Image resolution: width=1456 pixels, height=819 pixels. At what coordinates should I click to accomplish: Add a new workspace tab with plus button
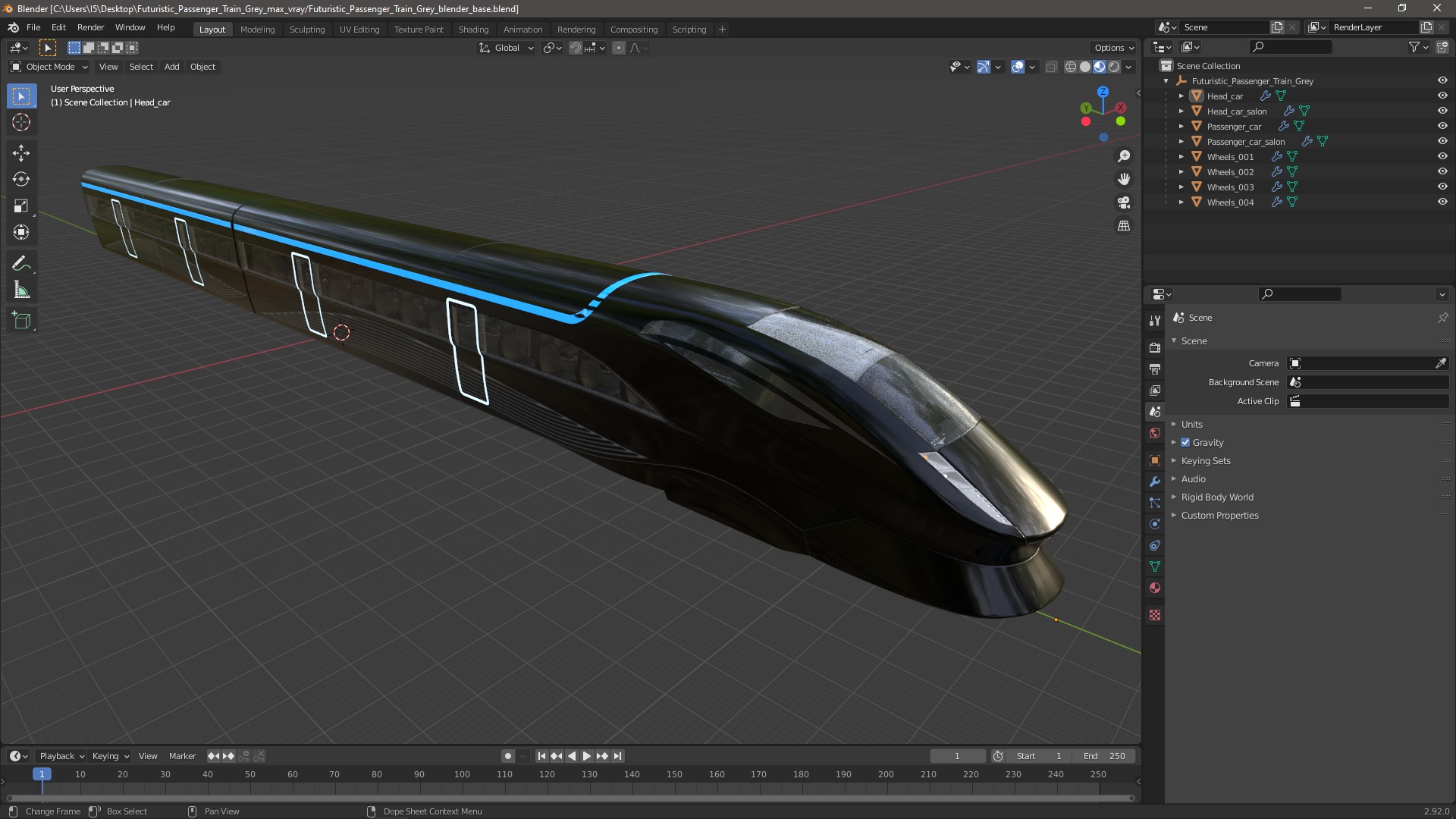(722, 30)
